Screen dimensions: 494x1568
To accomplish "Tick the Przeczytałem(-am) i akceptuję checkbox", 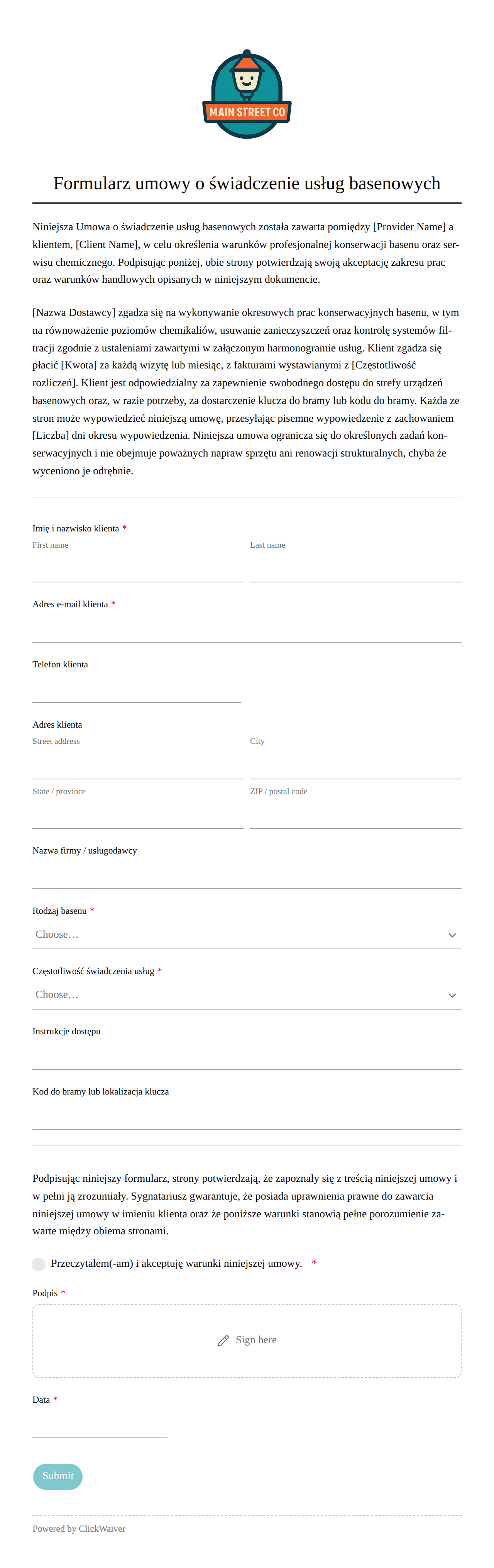I will pyautogui.click(x=39, y=1264).
